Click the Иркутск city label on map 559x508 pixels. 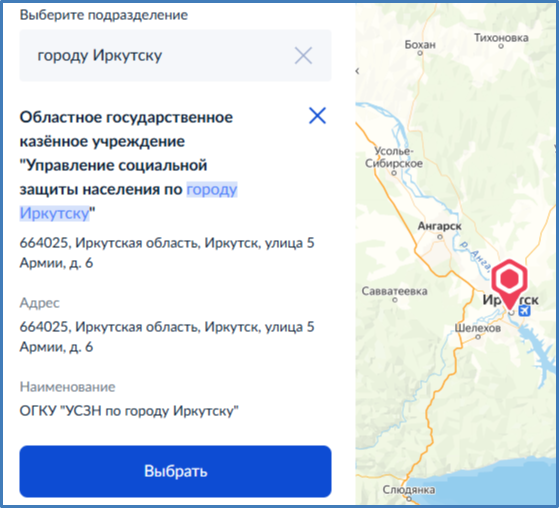pyautogui.click(x=511, y=300)
